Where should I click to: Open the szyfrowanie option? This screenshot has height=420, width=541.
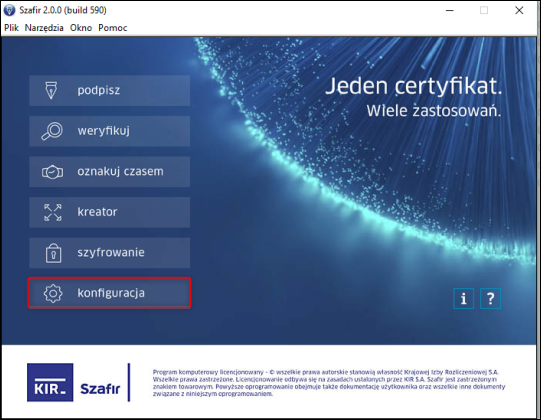point(109,253)
